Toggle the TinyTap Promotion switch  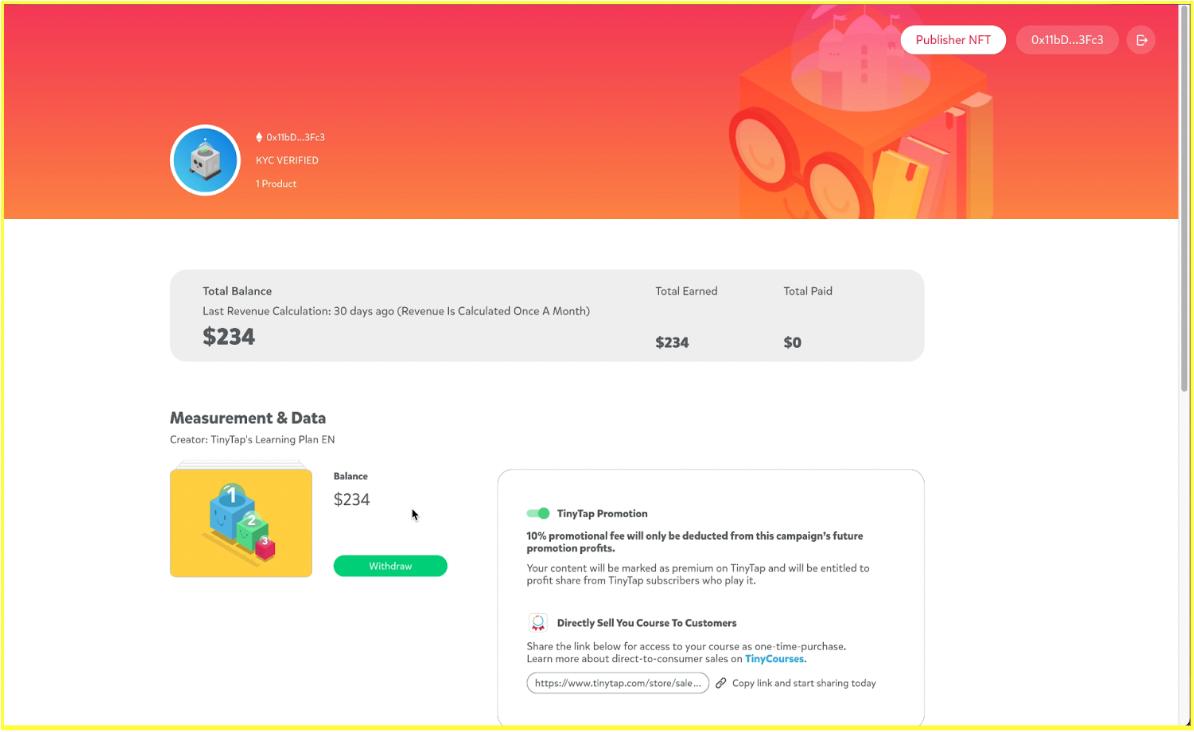coord(538,513)
